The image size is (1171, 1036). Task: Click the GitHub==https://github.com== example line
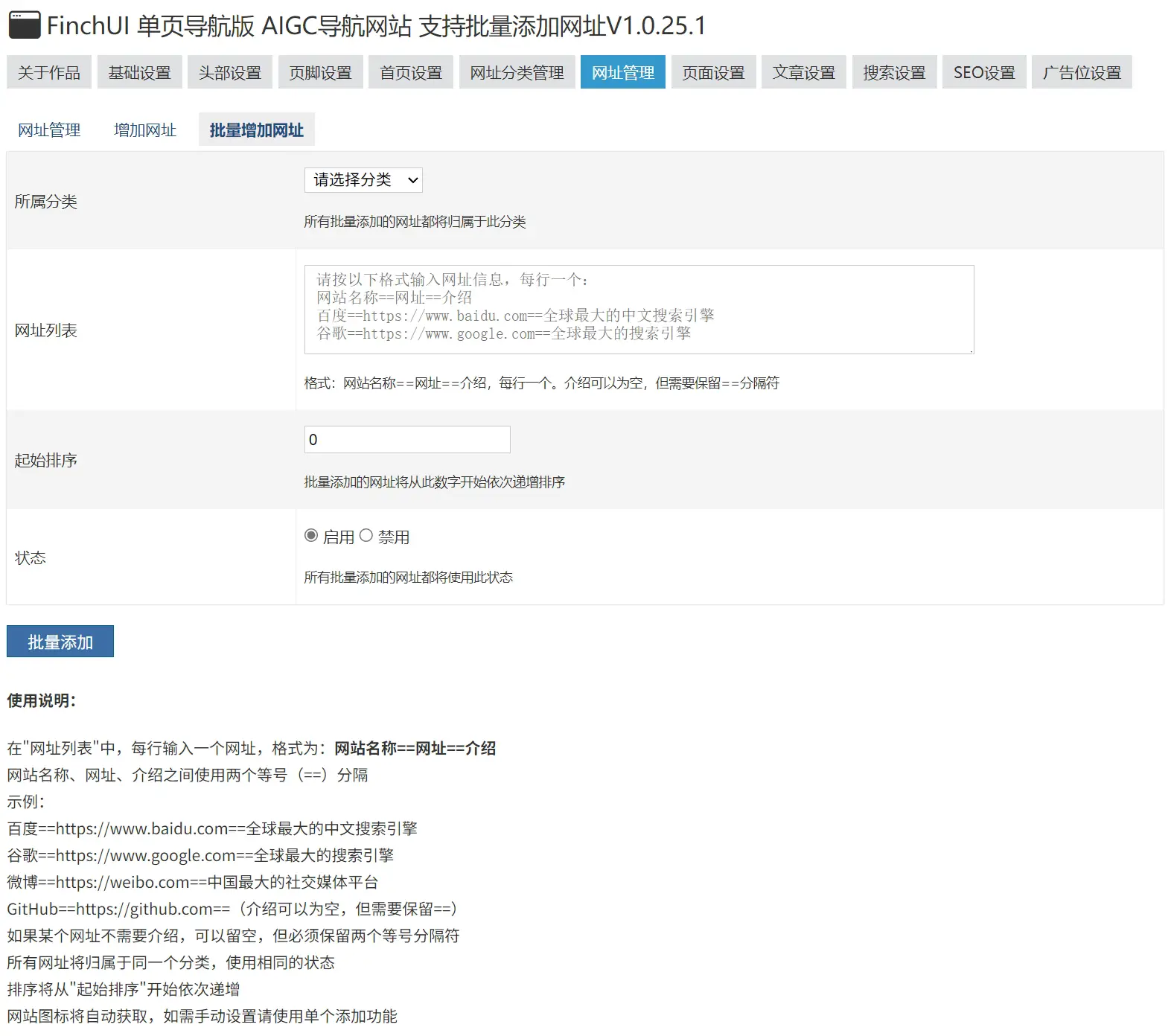pos(234,909)
